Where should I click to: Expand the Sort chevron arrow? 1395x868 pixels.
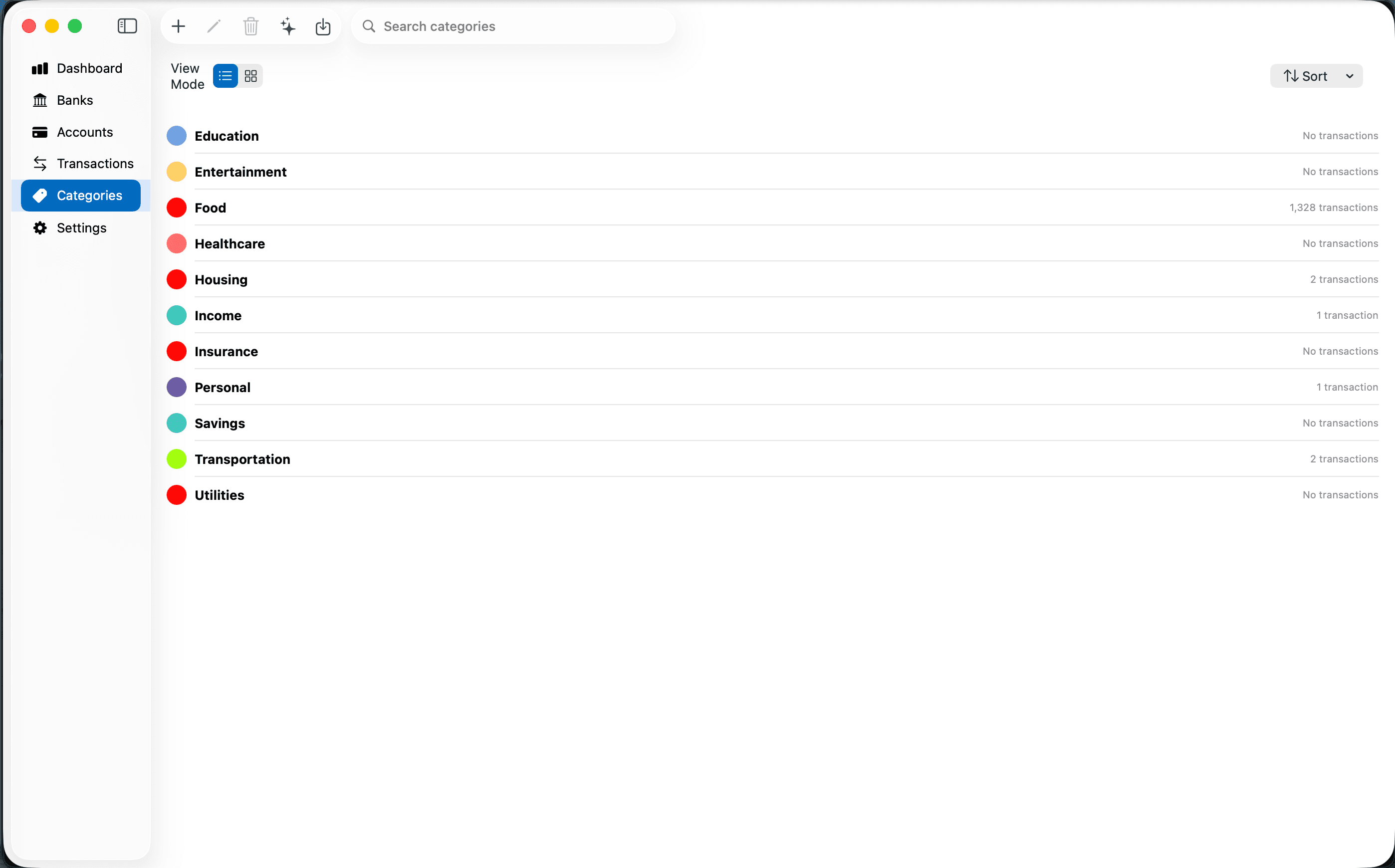pyautogui.click(x=1349, y=75)
